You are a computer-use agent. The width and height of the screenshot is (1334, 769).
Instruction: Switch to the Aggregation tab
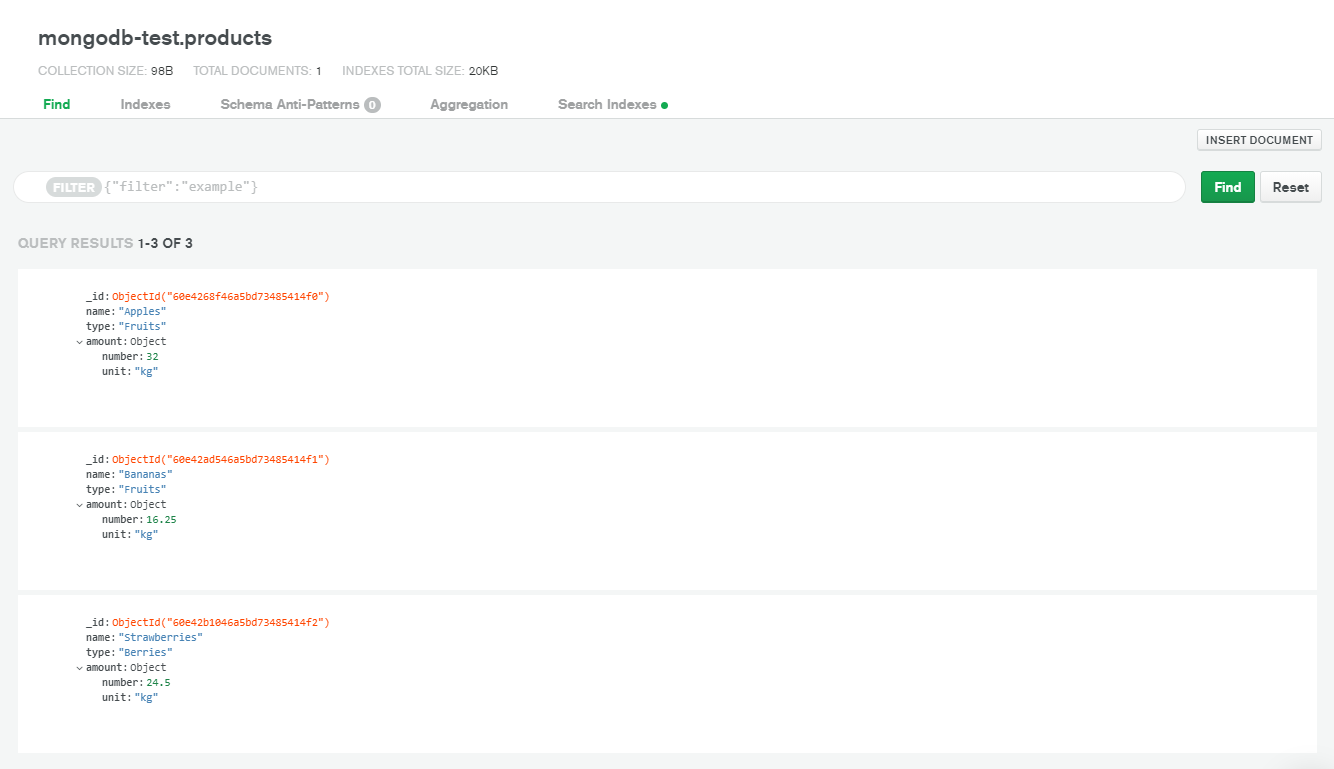469,104
